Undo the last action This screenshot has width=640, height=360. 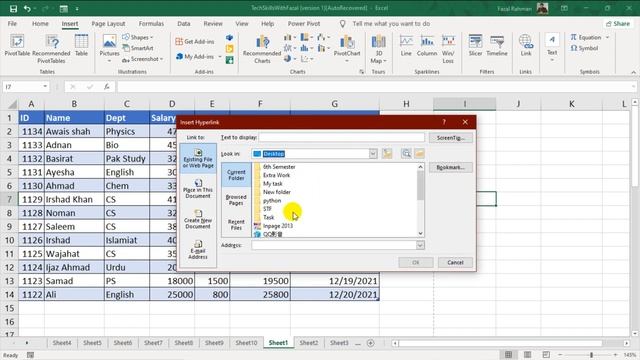click(x=27, y=8)
